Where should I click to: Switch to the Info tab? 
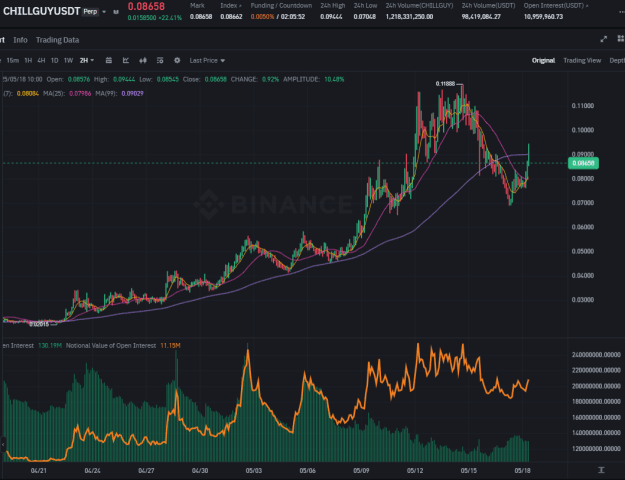[20, 40]
